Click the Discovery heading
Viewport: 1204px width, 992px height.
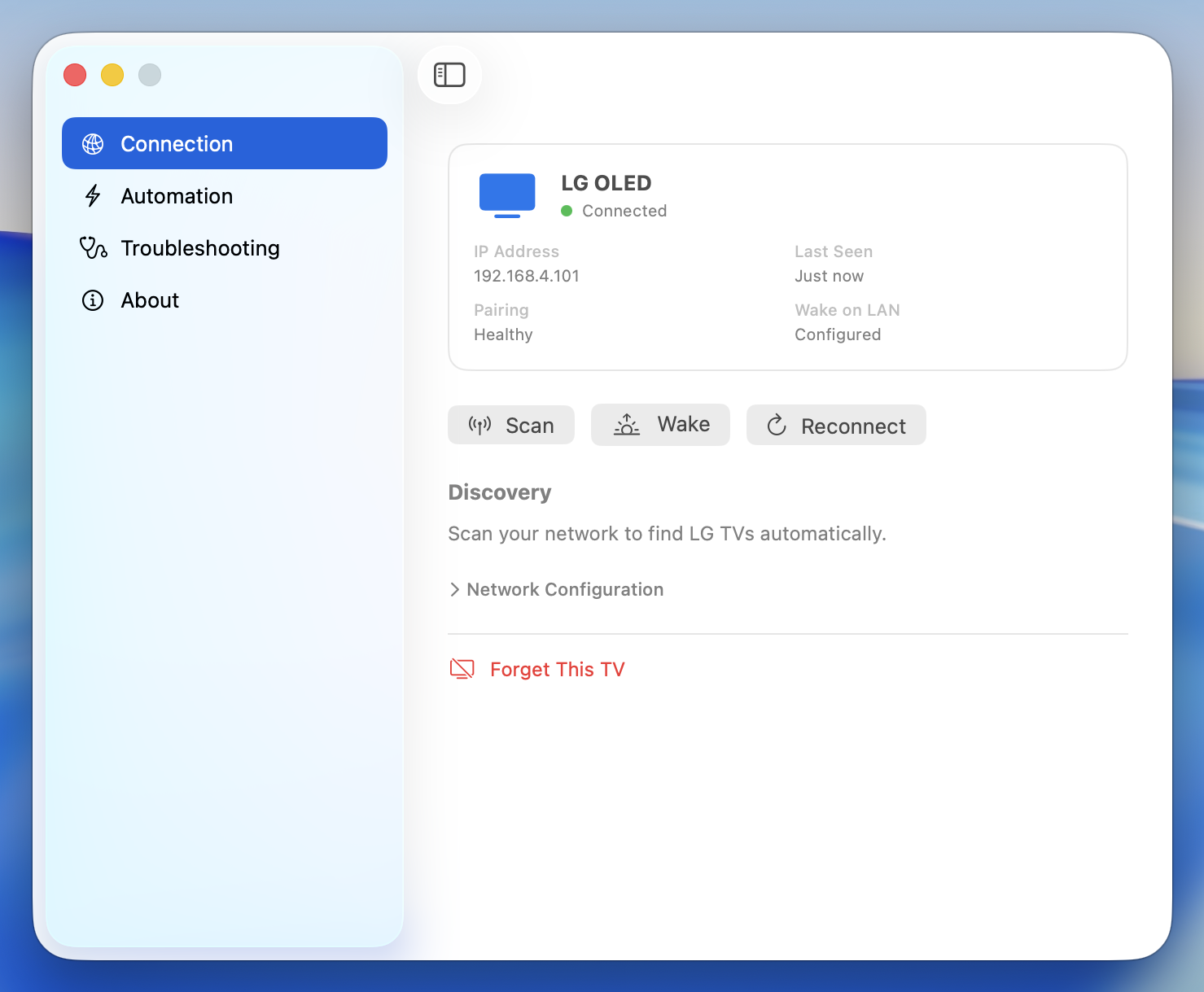[x=500, y=492]
